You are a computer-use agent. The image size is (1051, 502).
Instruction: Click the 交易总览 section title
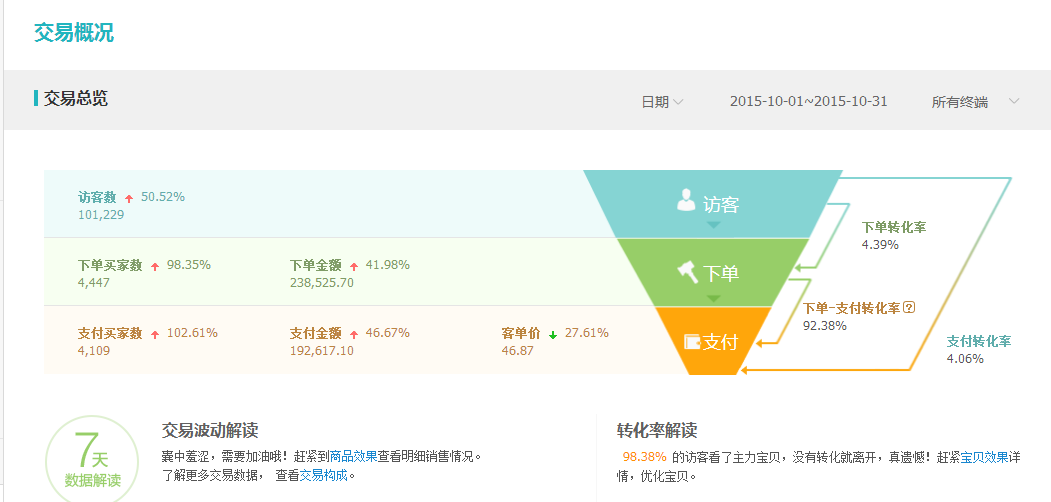[75, 98]
